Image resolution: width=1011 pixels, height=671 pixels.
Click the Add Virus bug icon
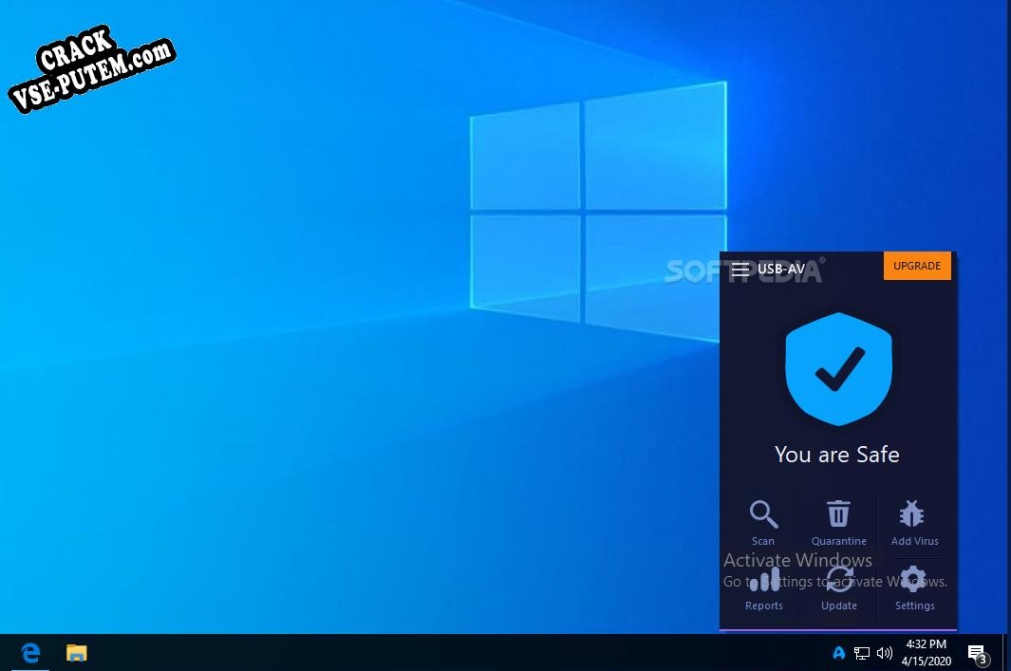[913, 514]
